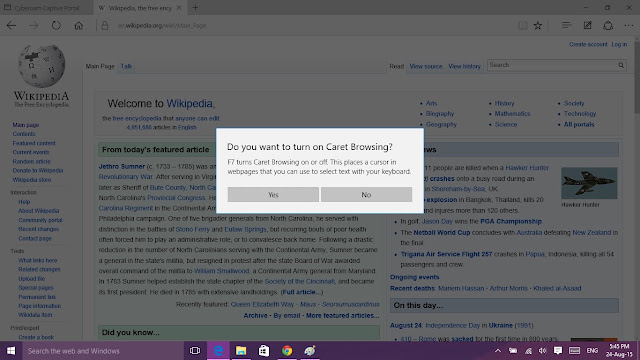Screen dimensions: 640x360
Task: Open Reading view icon
Action: [522, 25]
